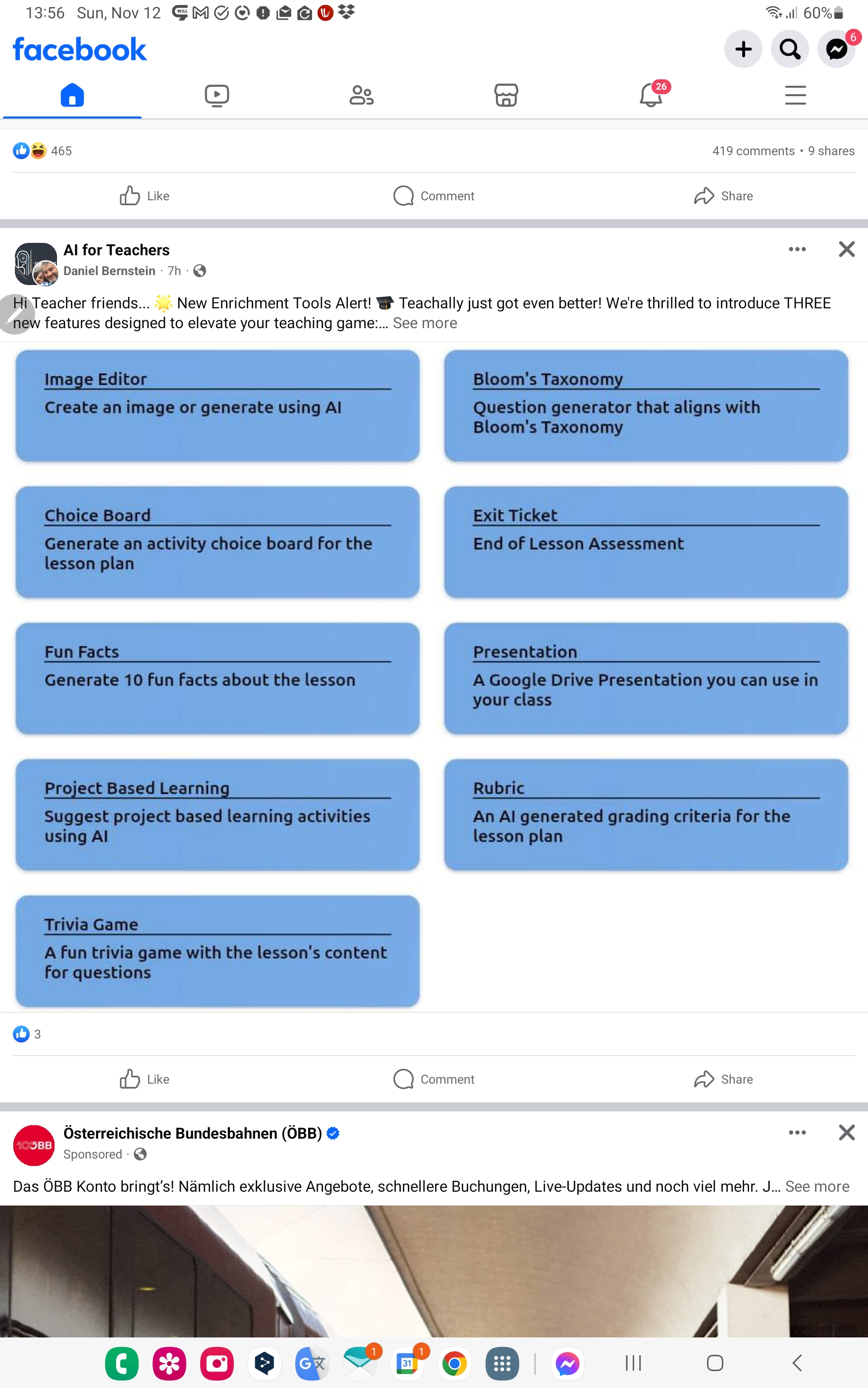Open Daniel Bernstein's profile link
Viewport: 868px width, 1388px height.
coord(109,271)
